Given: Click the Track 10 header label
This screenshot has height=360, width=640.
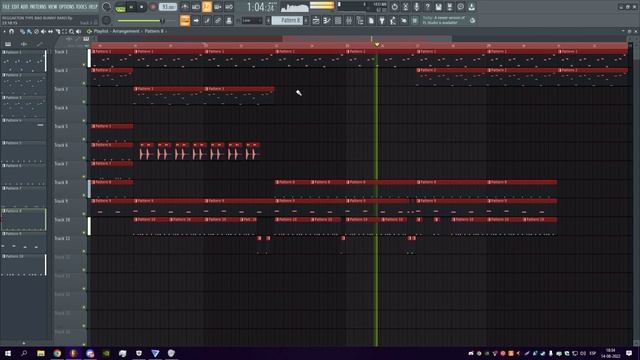Looking at the screenshot, I should 62,220.
